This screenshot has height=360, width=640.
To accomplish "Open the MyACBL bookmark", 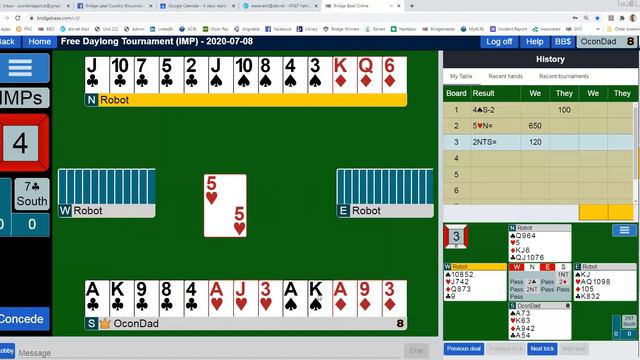I will click(x=473, y=29).
